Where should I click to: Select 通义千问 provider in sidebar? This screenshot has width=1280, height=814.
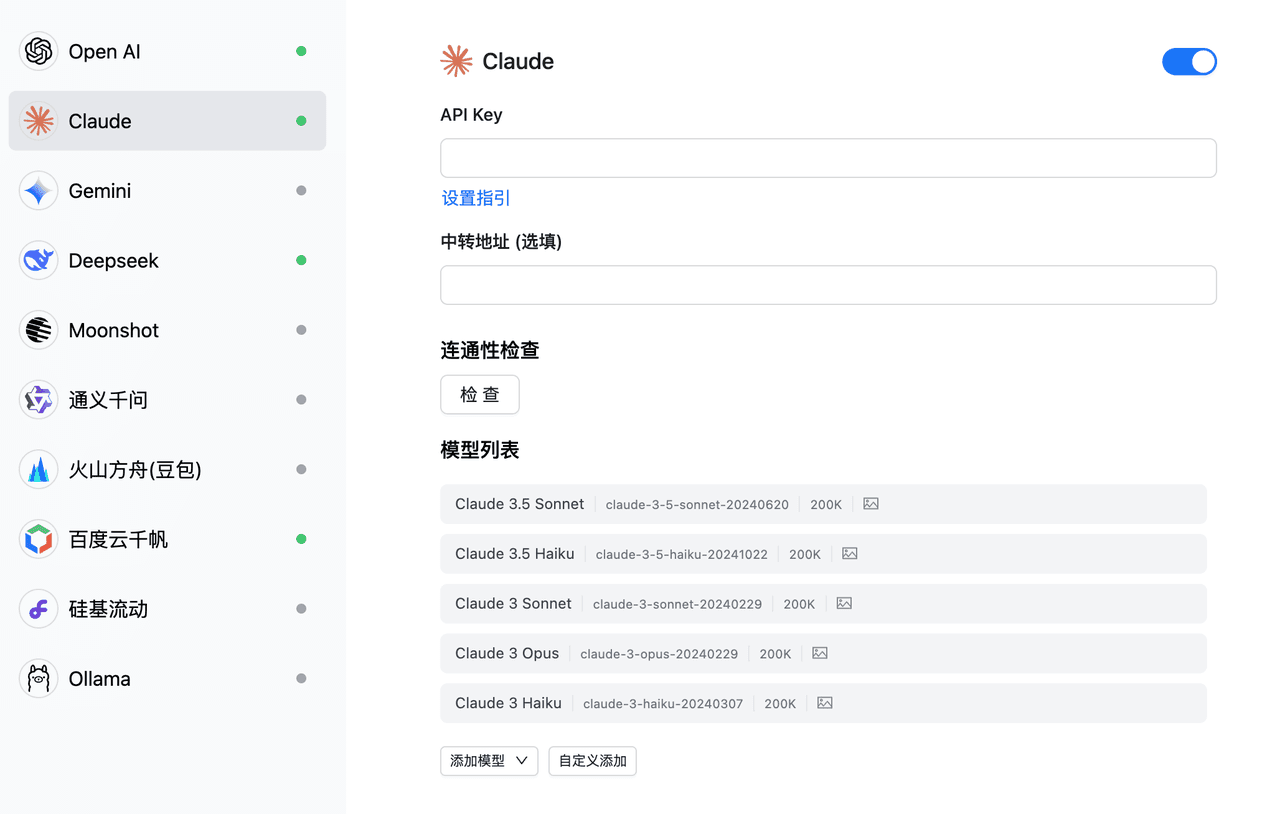tap(167, 400)
